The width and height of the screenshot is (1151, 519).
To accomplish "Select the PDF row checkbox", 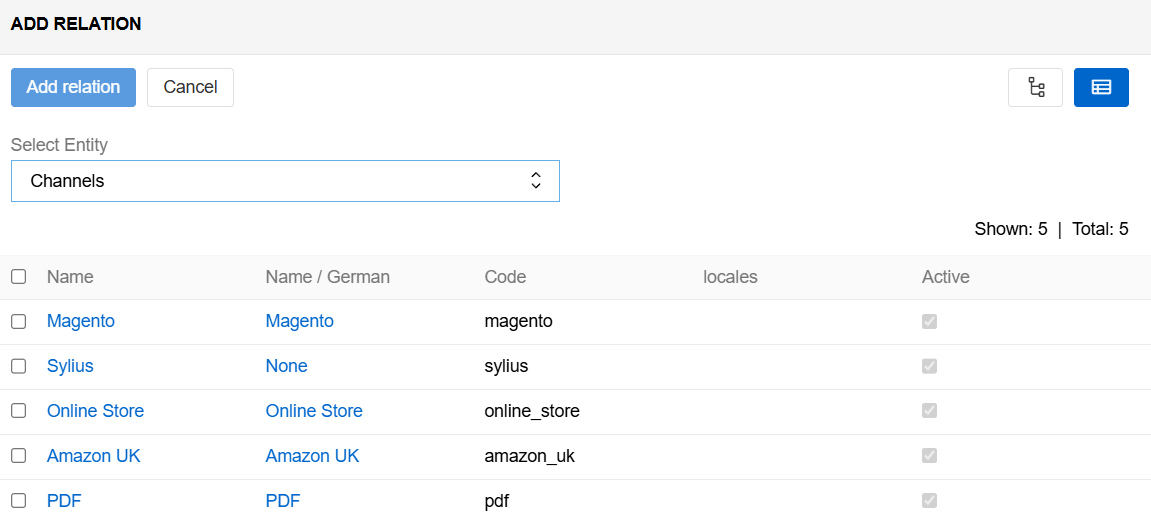I will pyautogui.click(x=19, y=501).
